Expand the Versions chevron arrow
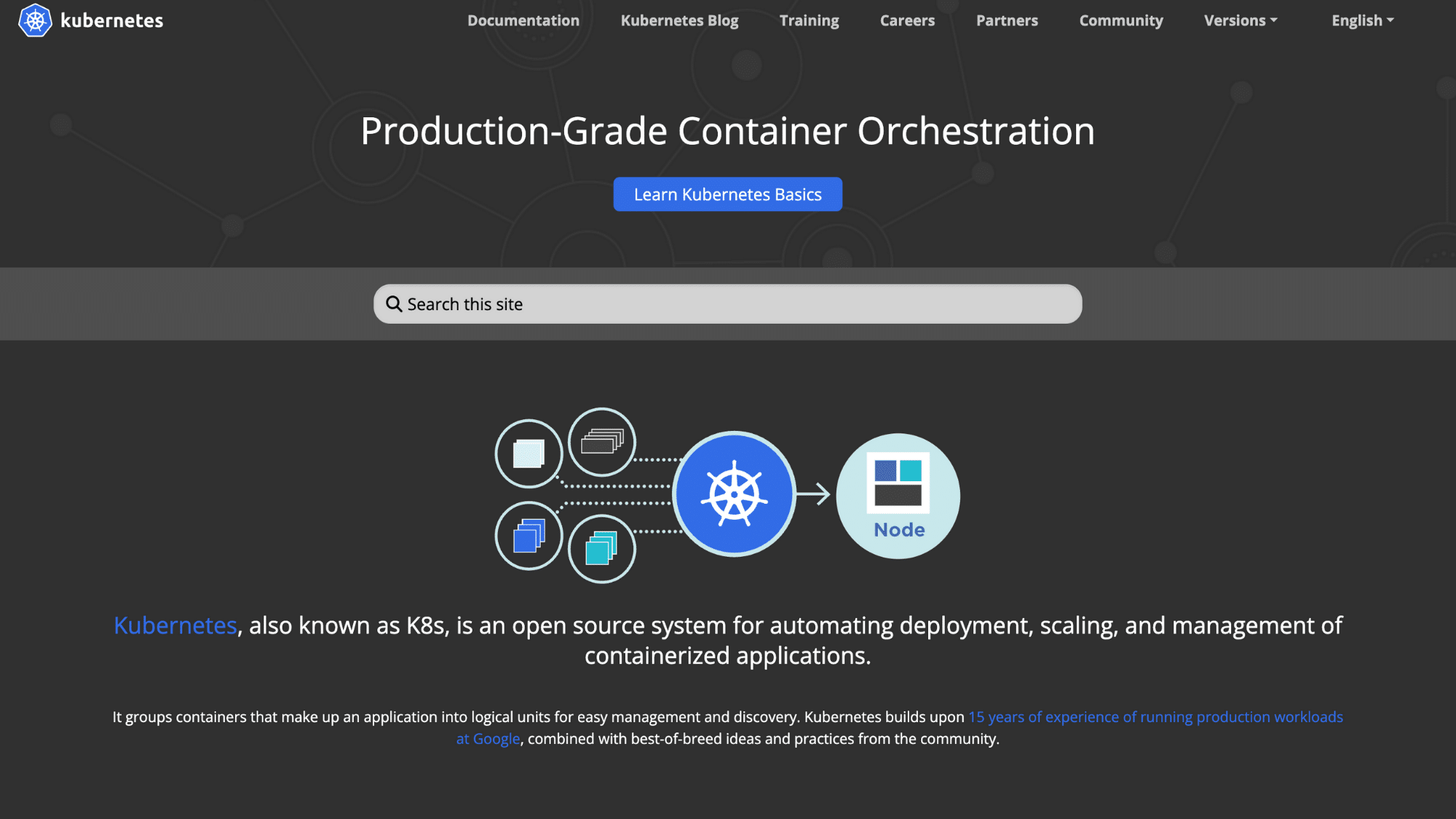 click(x=1273, y=20)
